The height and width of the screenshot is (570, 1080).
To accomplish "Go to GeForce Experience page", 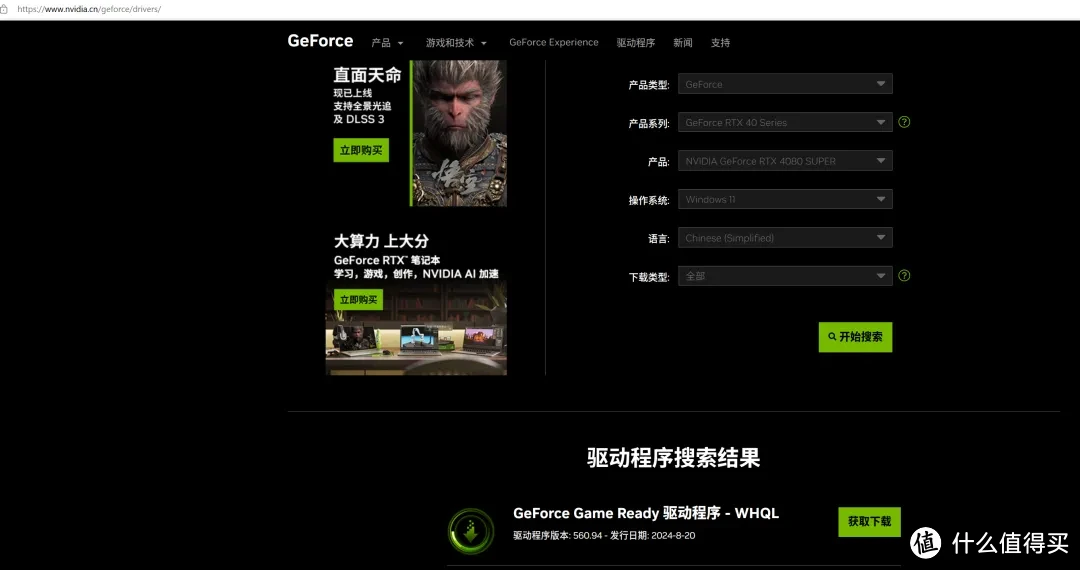I will [554, 43].
